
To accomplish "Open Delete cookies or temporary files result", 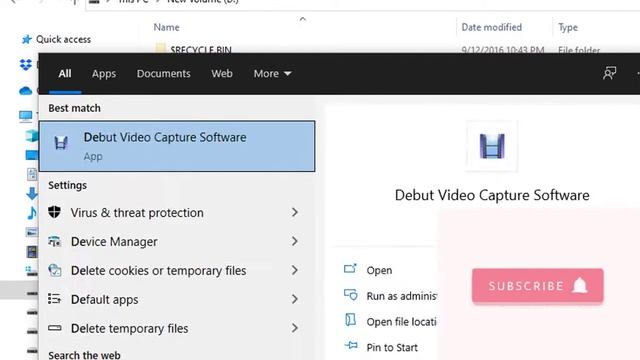I will coord(177,271).
